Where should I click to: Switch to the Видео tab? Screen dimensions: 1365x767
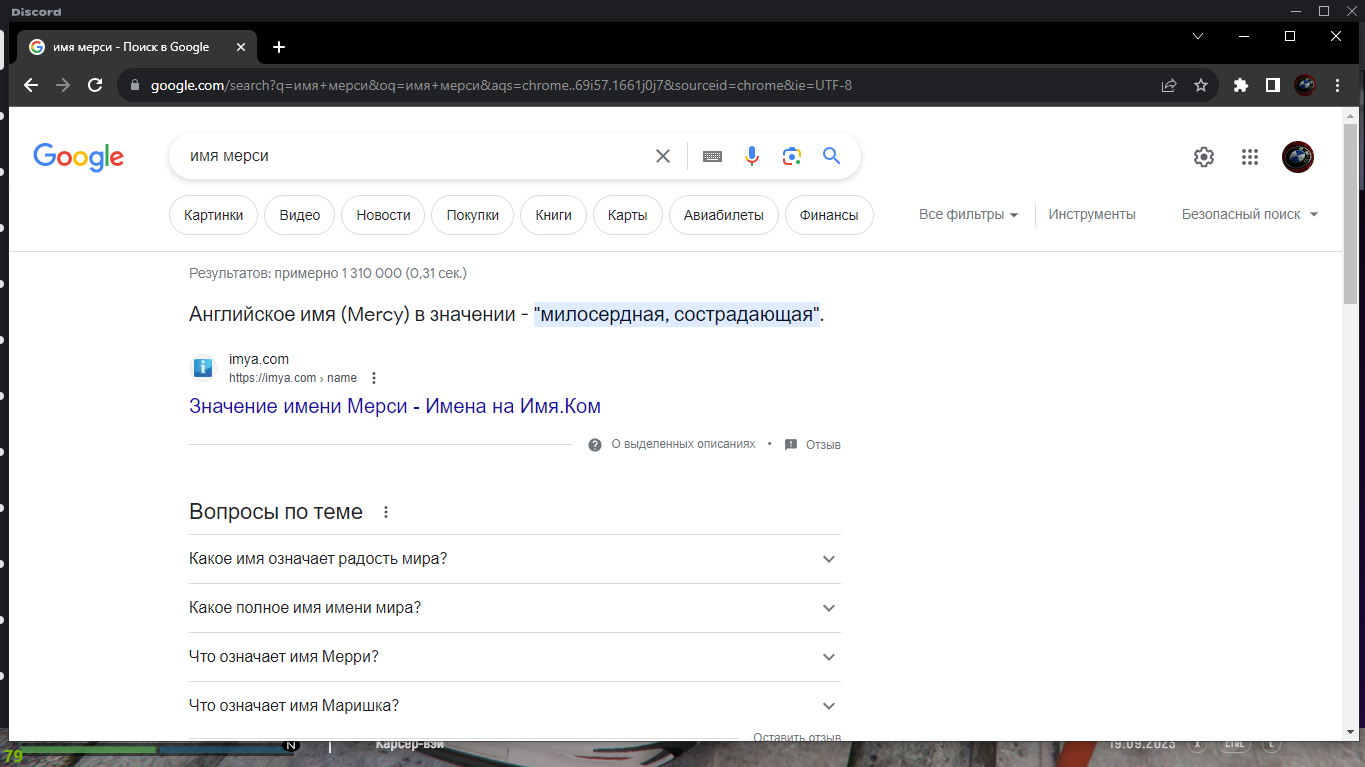(x=300, y=215)
